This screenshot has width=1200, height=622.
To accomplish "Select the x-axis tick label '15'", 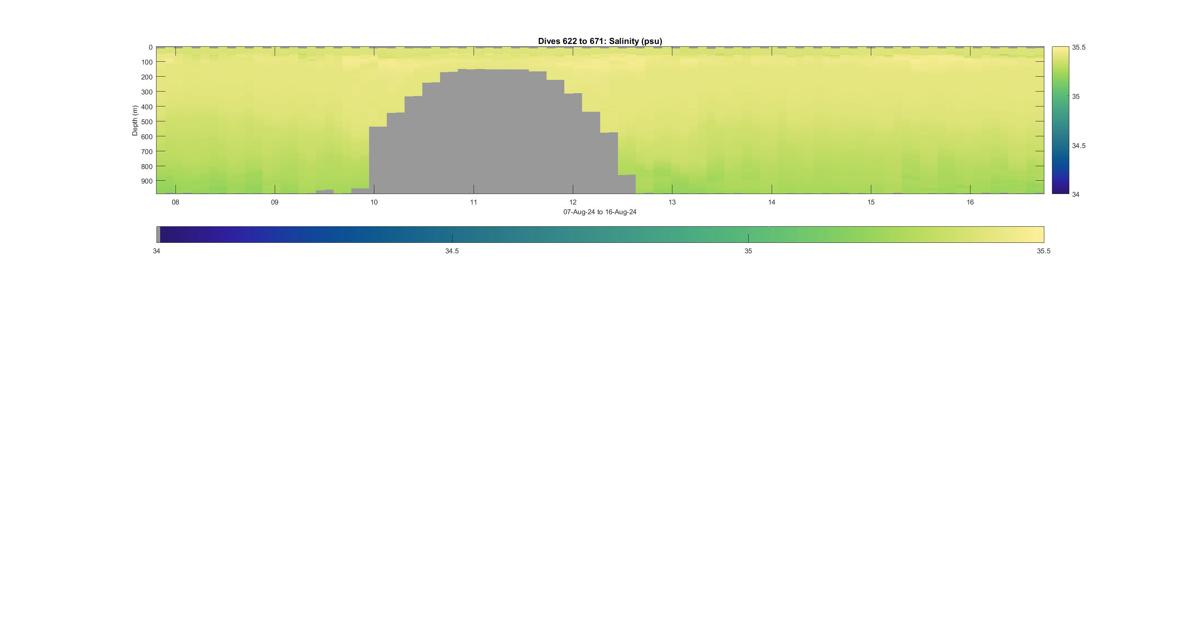I will (x=871, y=202).
